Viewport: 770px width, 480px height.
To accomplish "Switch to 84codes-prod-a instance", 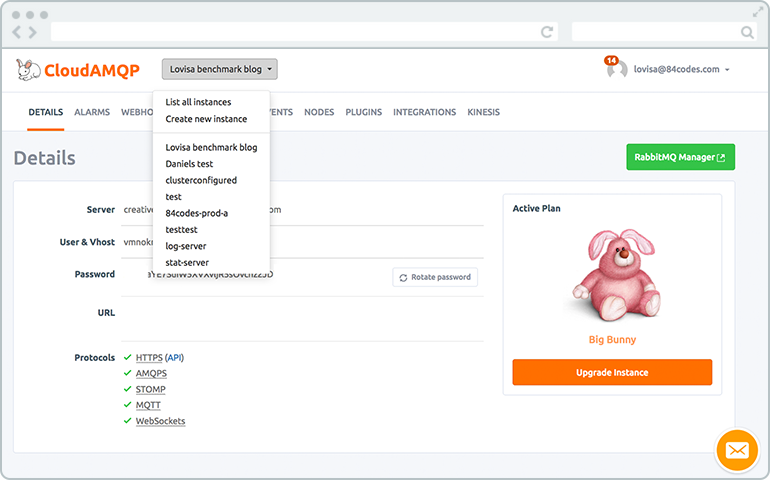I will pyautogui.click(x=196, y=213).
